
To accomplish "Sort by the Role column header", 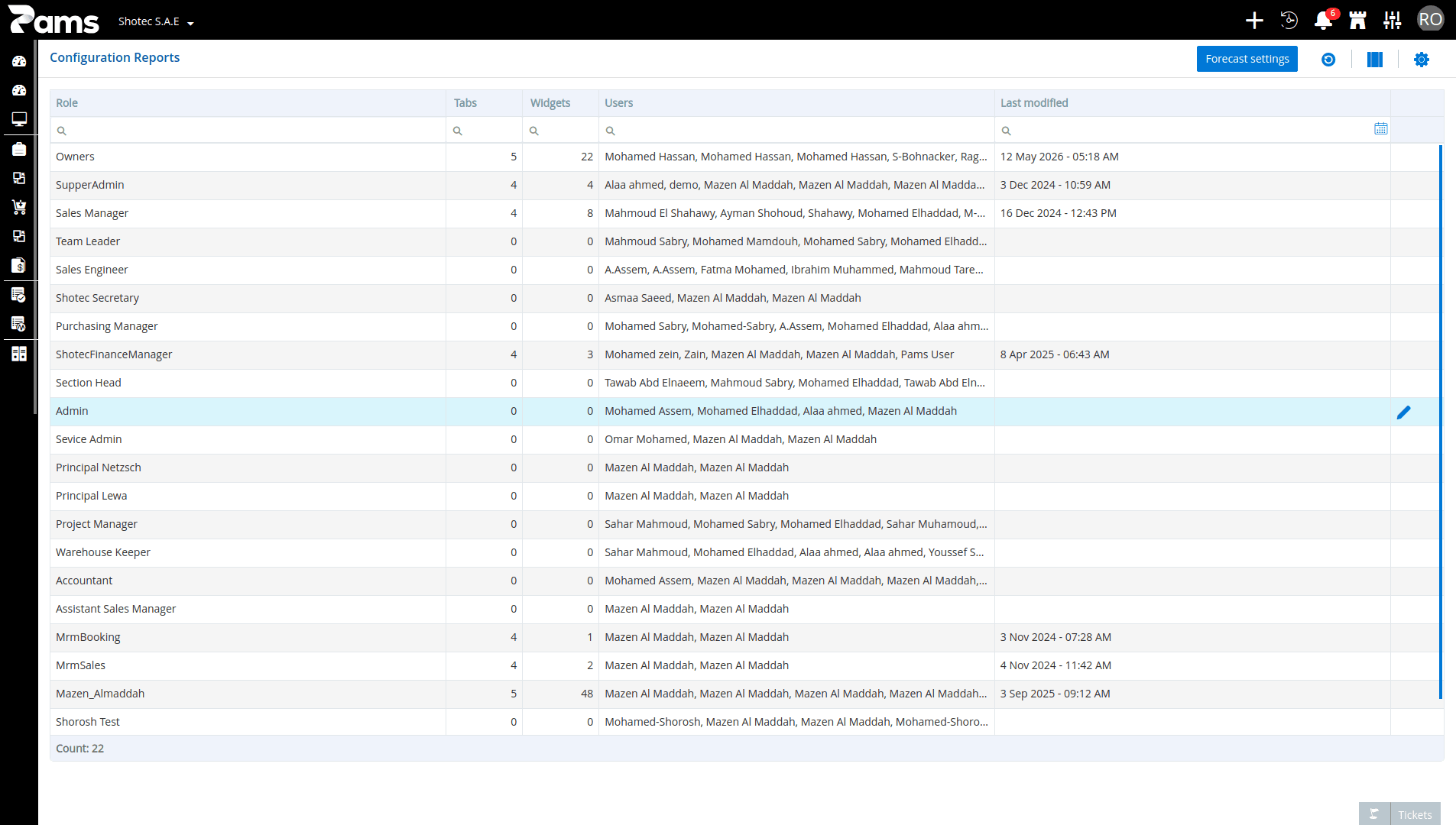I will (x=248, y=103).
